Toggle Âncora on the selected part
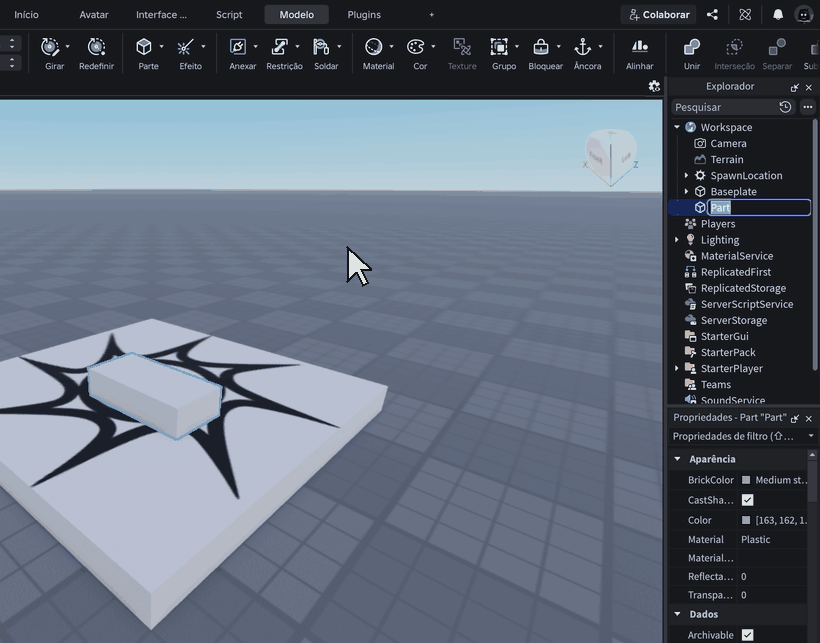The height and width of the screenshot is (643, 820). click(583, 53)
